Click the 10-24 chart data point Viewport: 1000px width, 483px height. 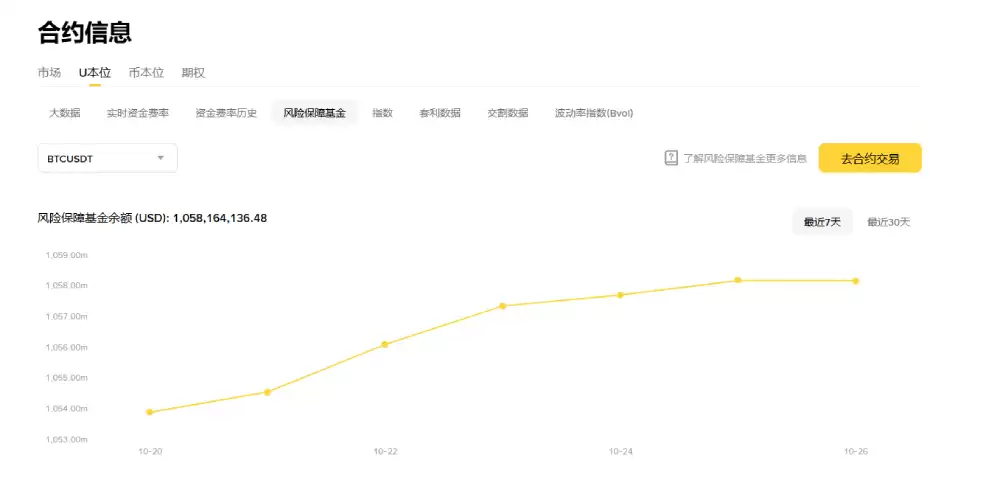click(x=620, y=295)
